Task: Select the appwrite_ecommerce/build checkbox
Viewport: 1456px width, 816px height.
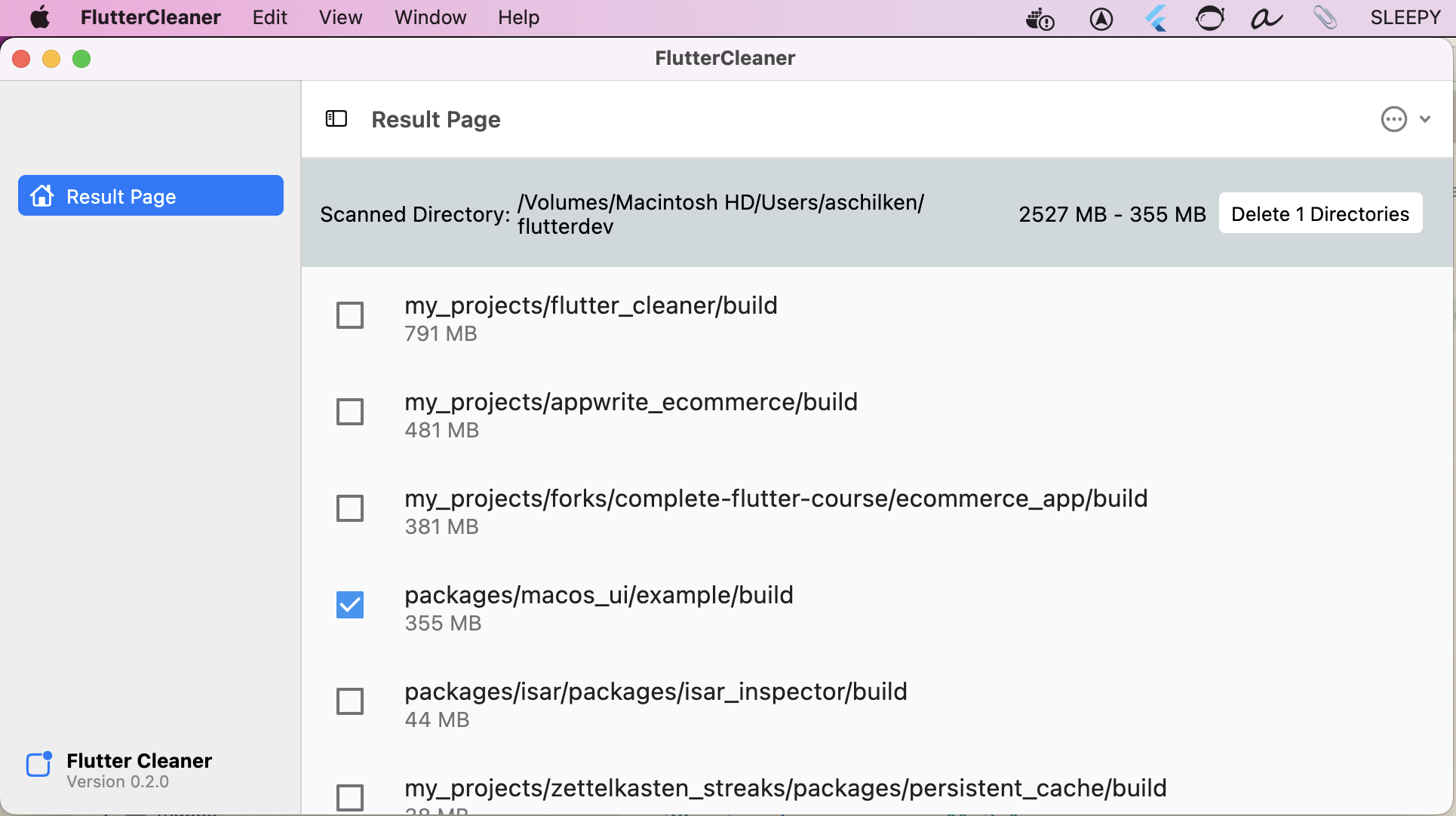Action: (x=350, y=412)
